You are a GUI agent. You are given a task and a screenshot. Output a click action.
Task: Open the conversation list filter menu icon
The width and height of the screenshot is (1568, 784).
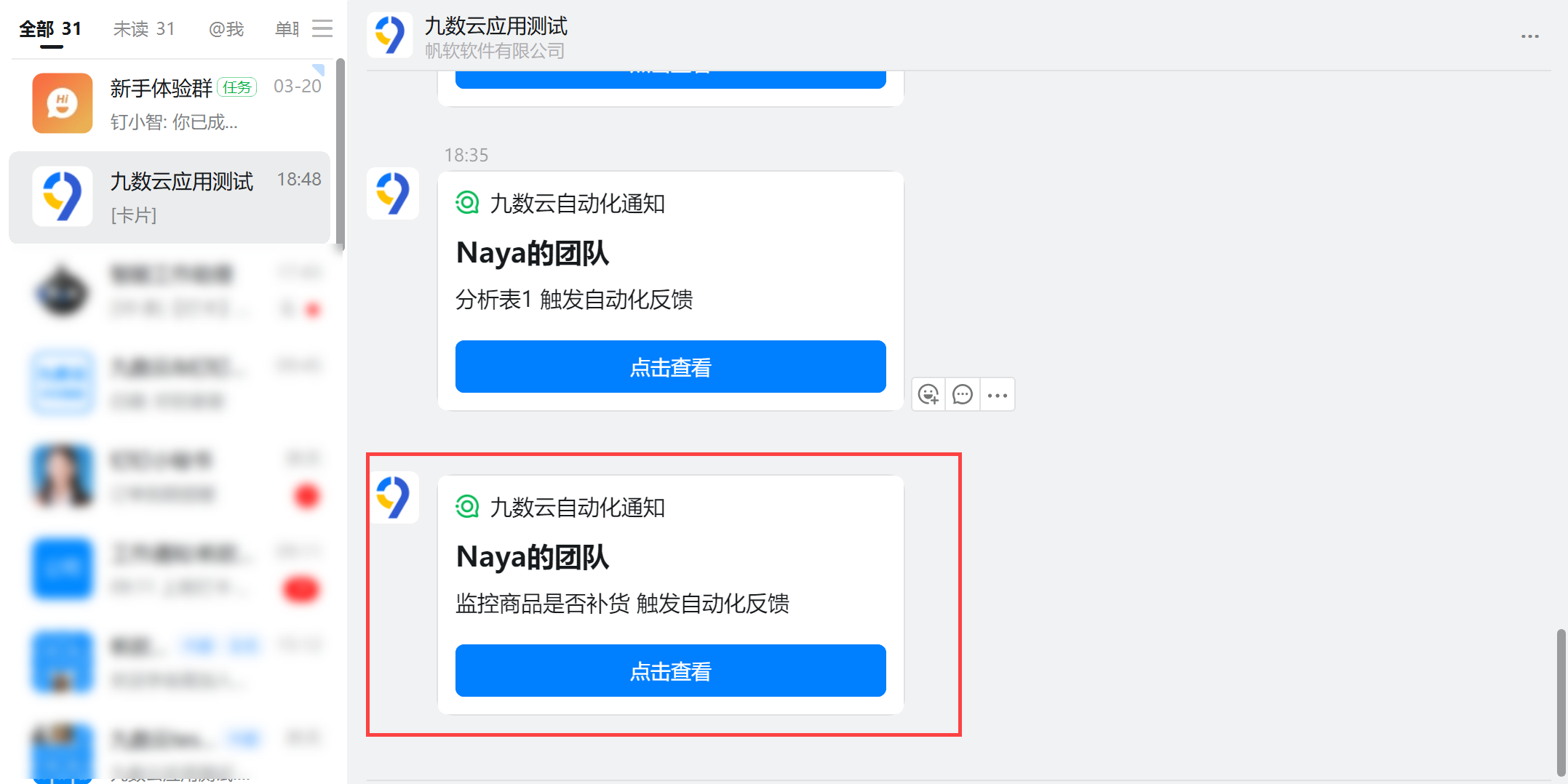[322, 28]
